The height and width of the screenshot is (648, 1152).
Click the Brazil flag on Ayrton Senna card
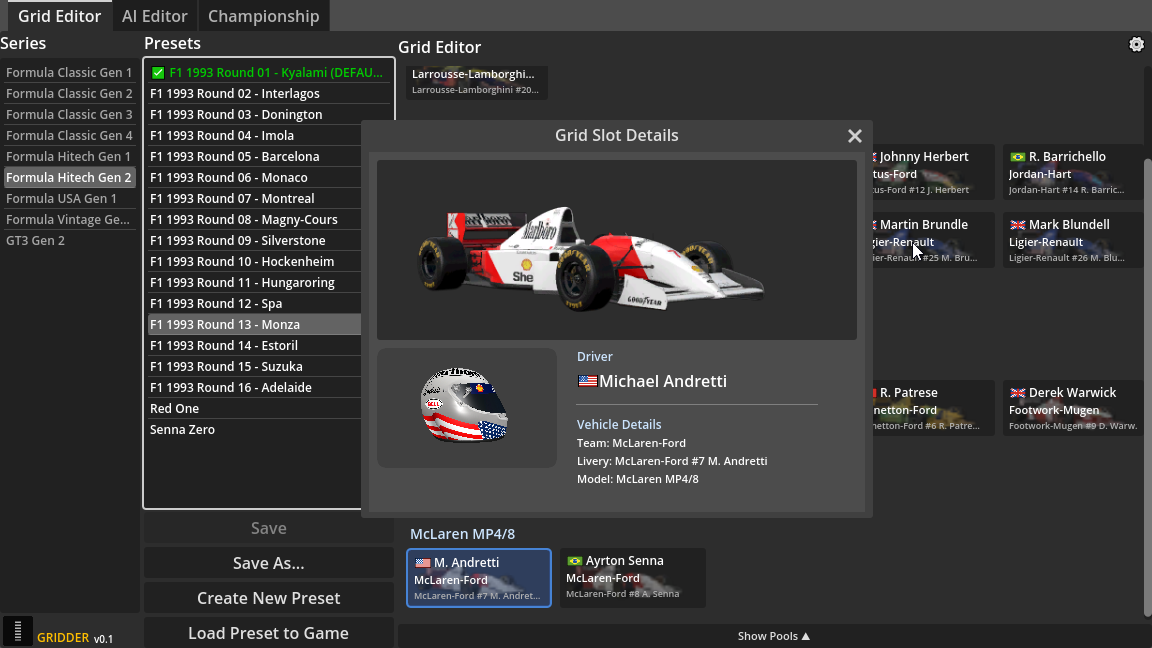coord(575,561)
